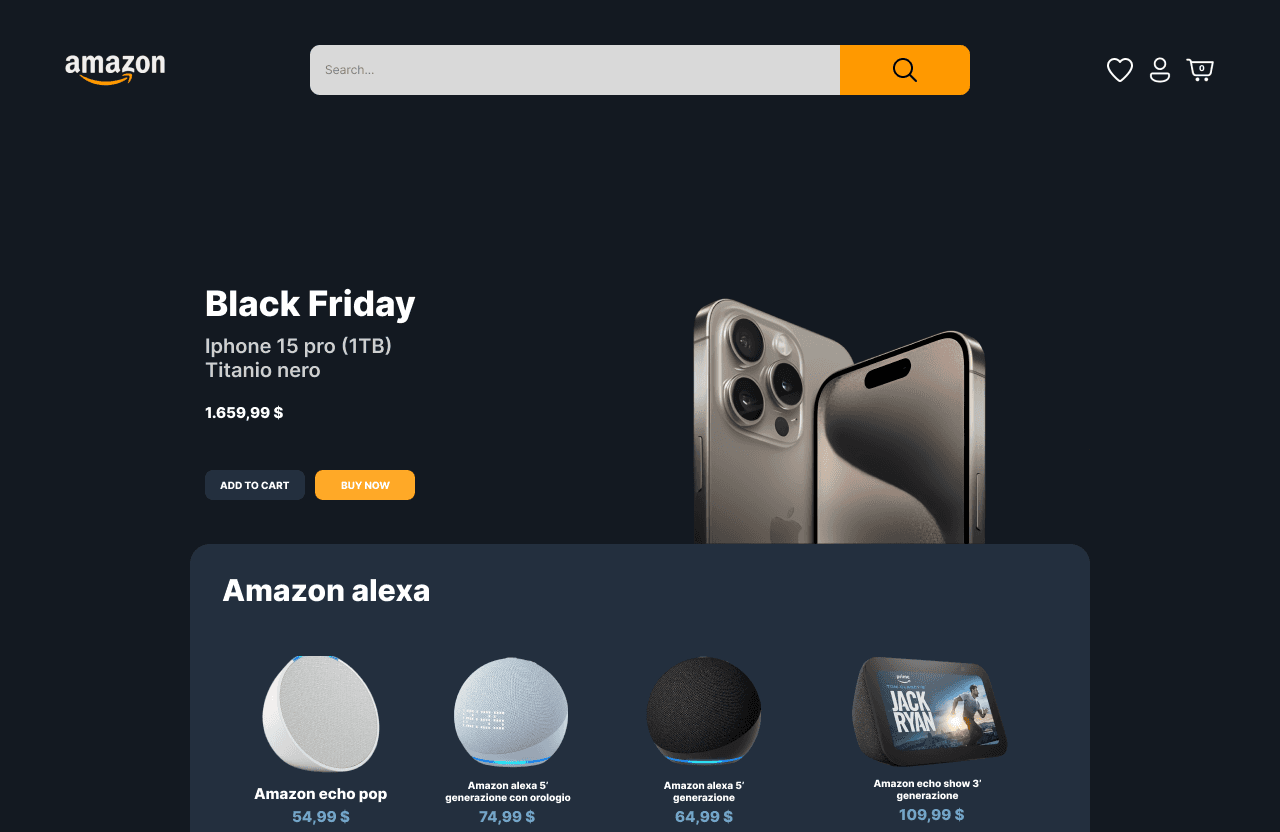The width and height of the screenshot is (1280, 832).
Task: Open the Black Friday heading
Action: [310, 304]
